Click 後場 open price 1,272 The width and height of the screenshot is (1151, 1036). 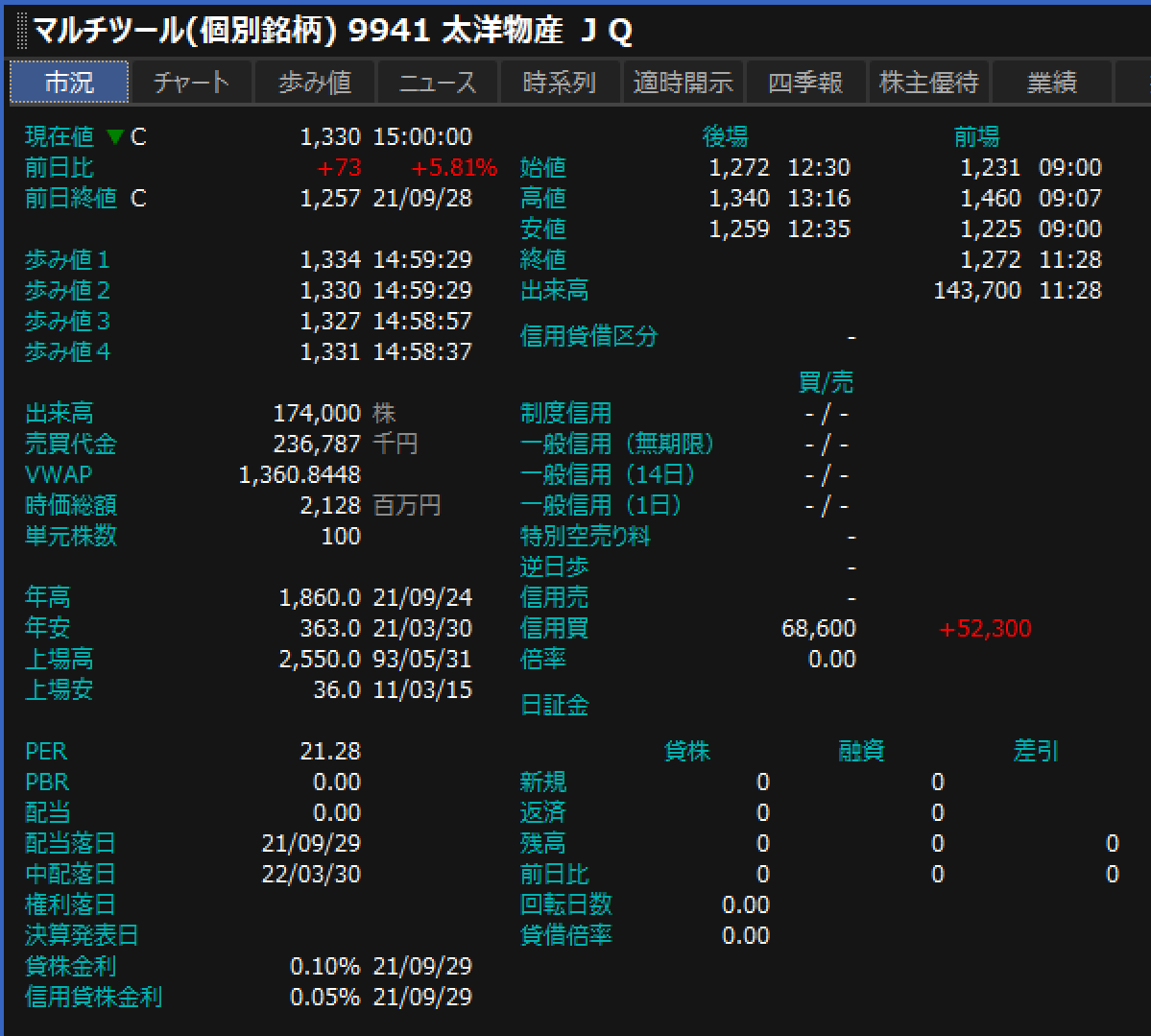pyautogui.click(x=739, y=168)
